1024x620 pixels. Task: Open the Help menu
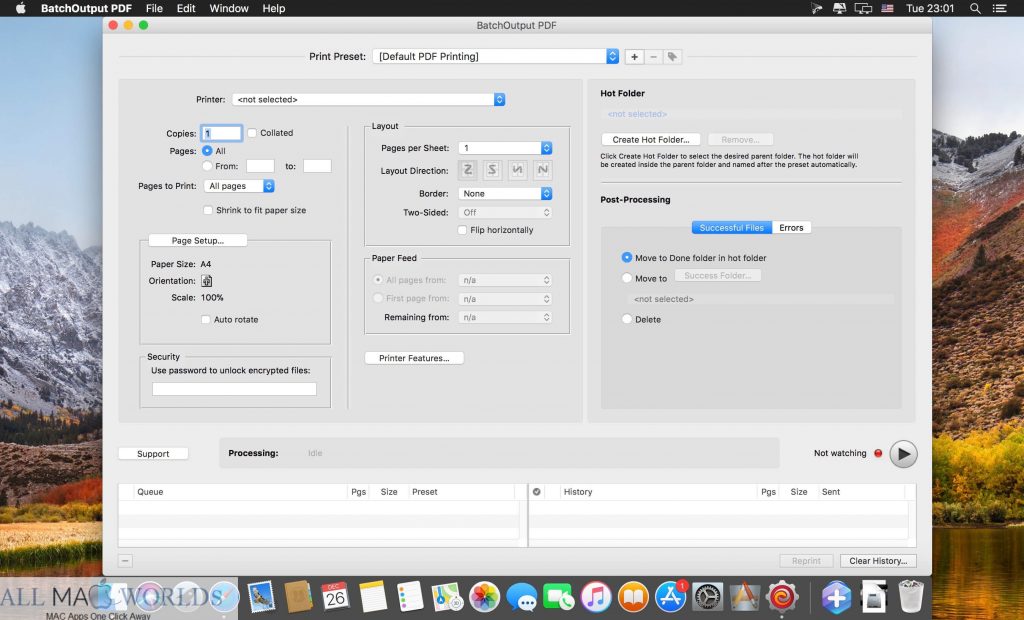(x=274, y=8)
